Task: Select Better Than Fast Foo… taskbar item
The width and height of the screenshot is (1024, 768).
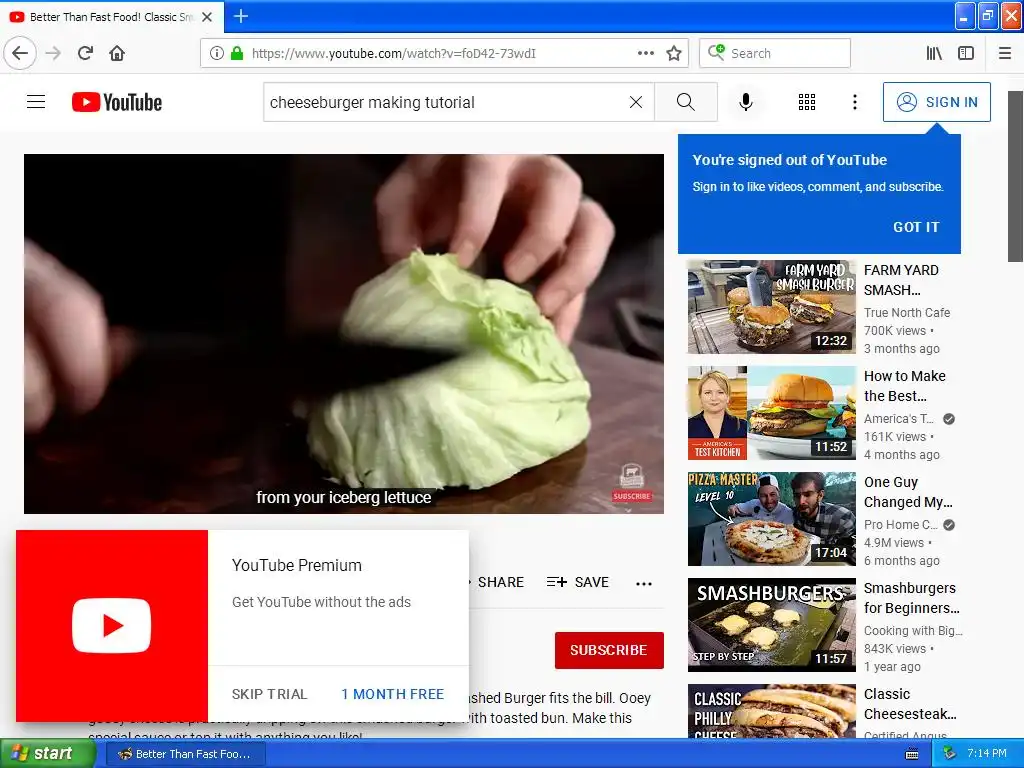Action: coord(185,754)
